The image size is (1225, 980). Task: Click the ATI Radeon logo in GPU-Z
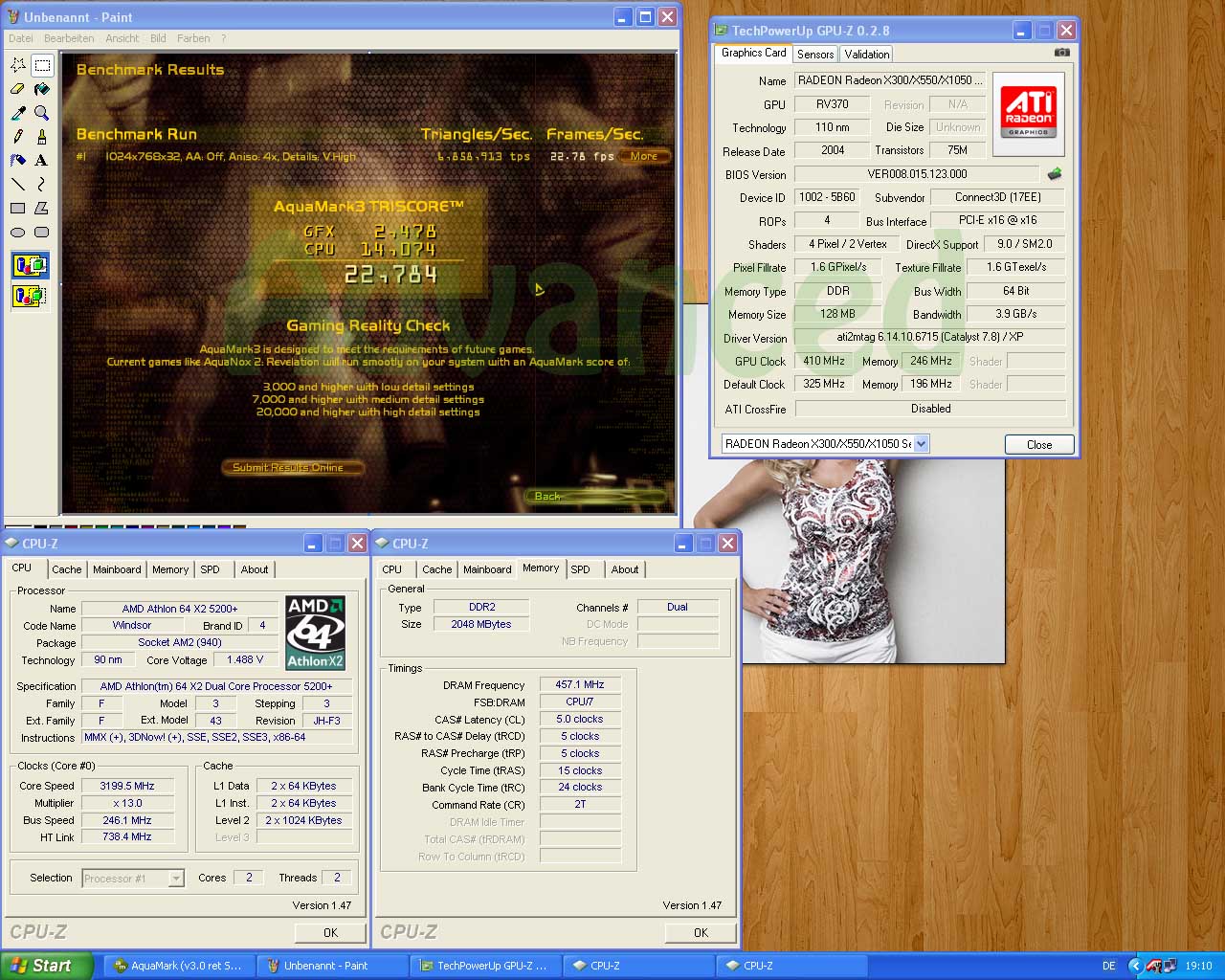1029,113
